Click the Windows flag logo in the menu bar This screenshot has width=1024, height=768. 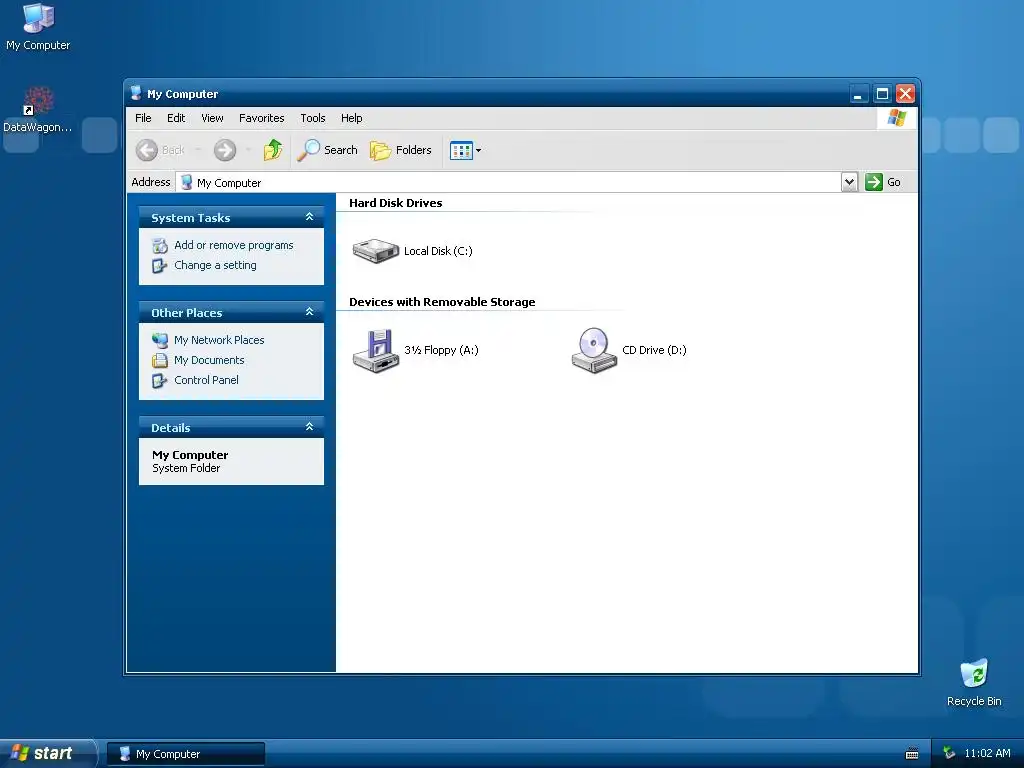(x=897, y=118)
